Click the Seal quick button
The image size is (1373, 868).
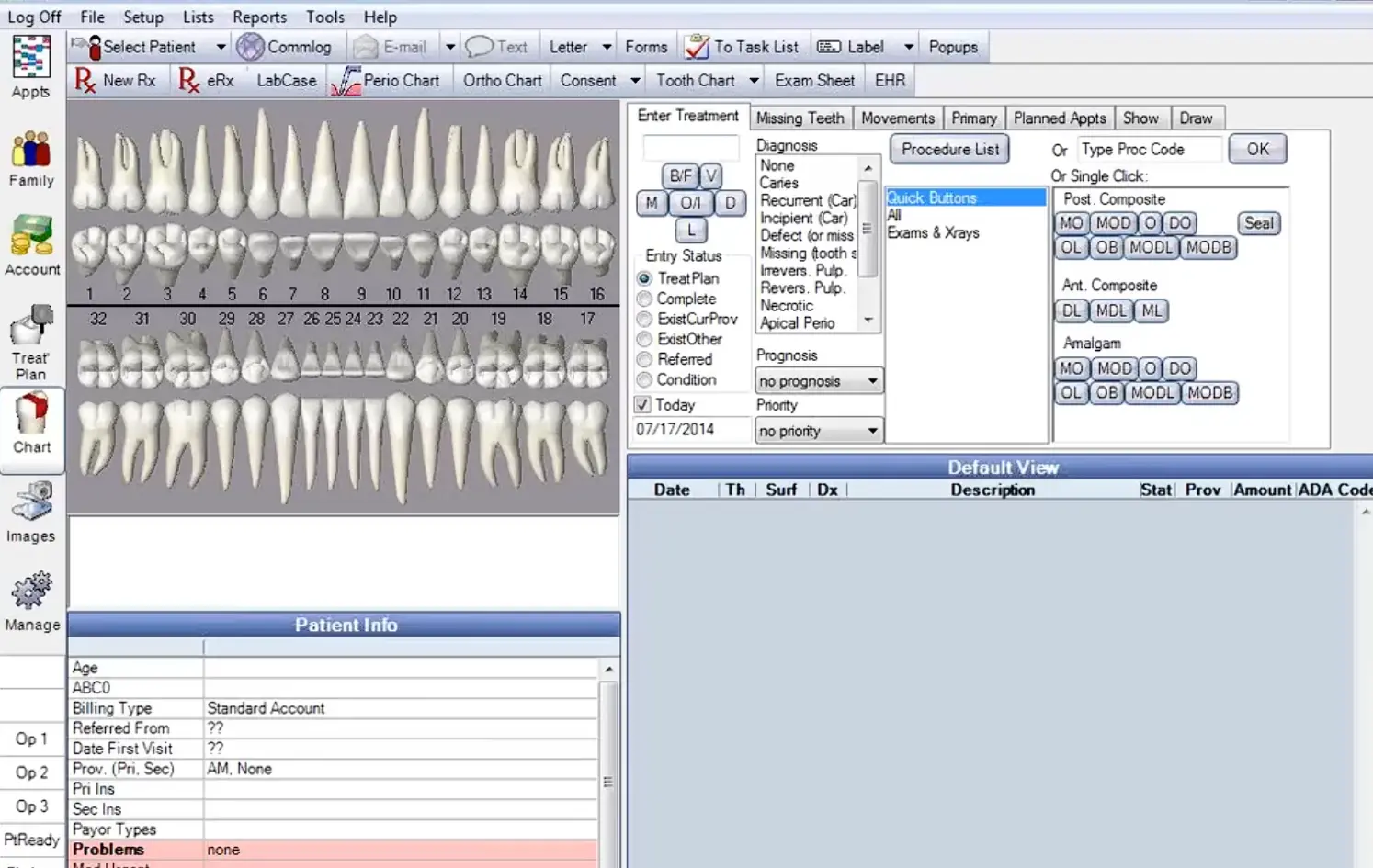point(1258,223)
